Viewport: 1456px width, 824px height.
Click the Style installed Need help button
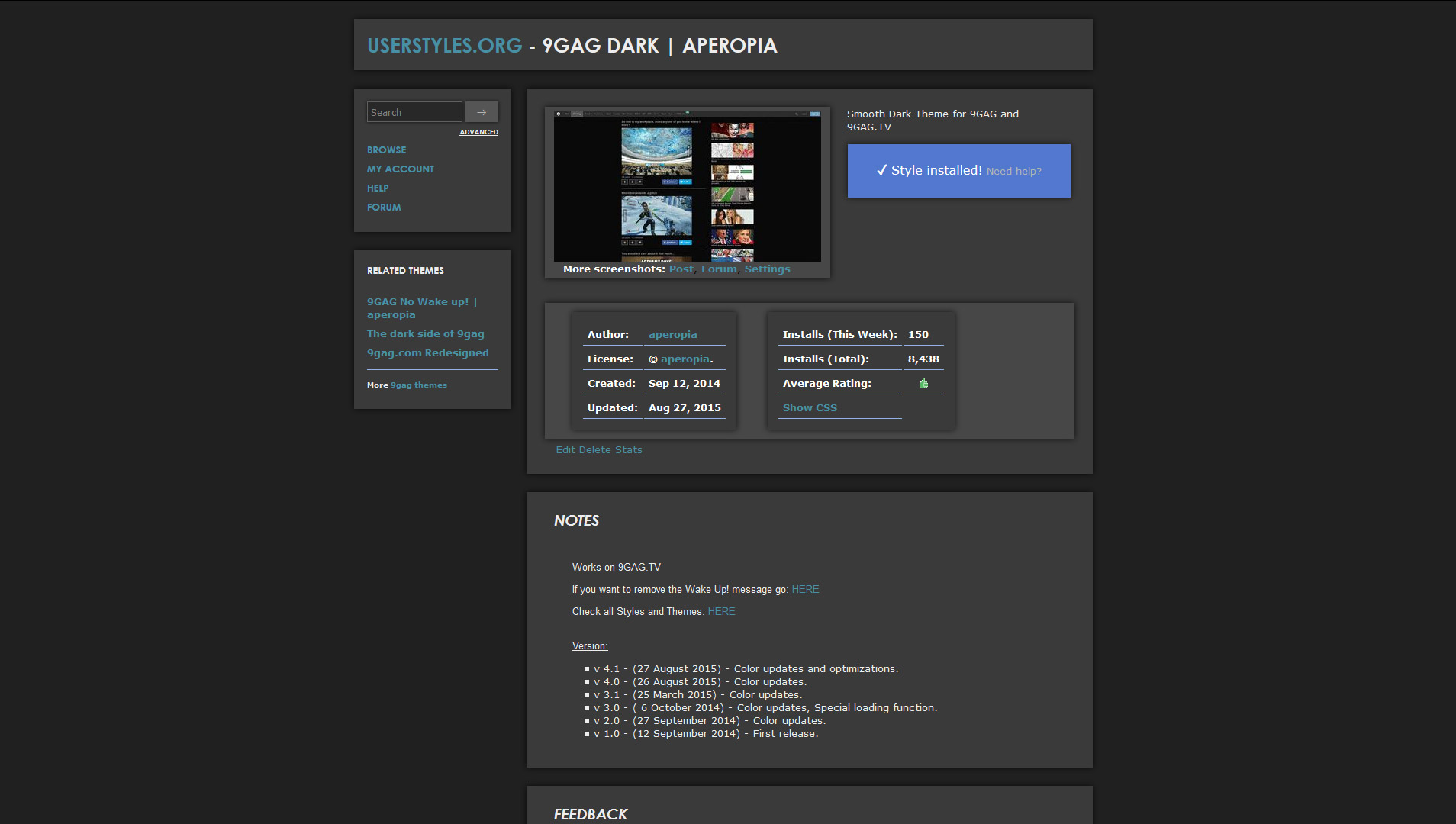tap(958, 170)
